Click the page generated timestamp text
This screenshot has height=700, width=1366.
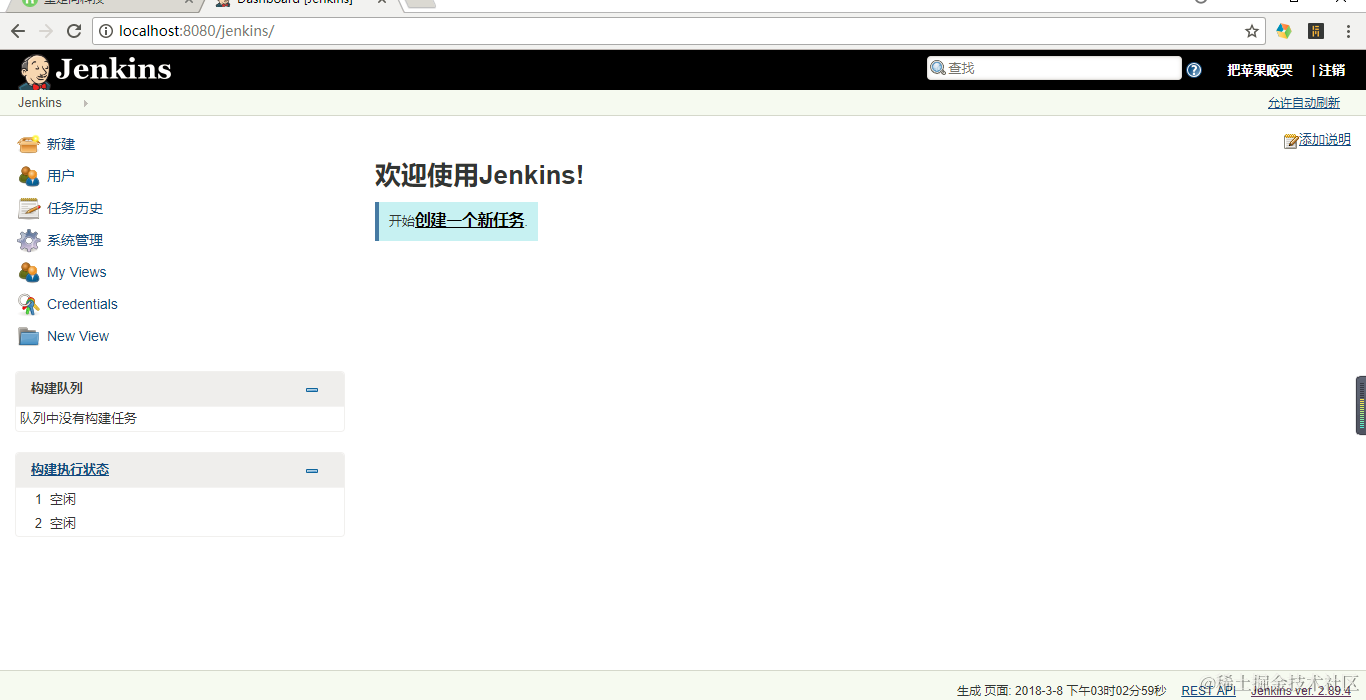click(1061, 691)
